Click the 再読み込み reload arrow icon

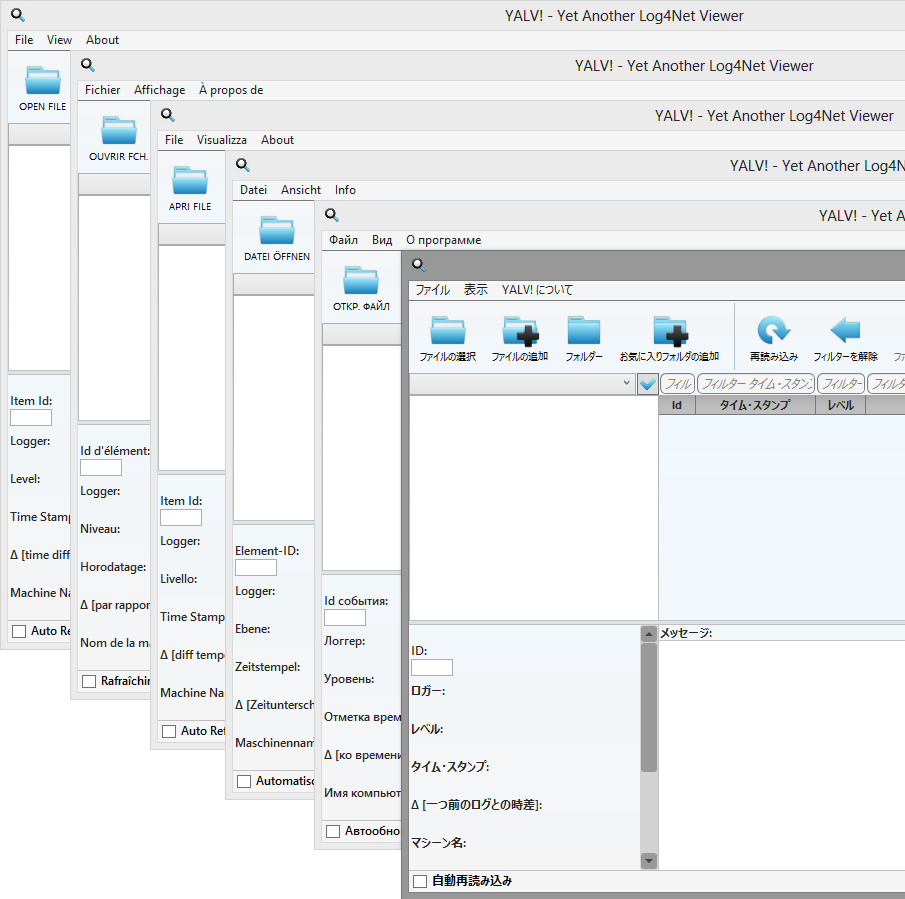coord(773,330)
